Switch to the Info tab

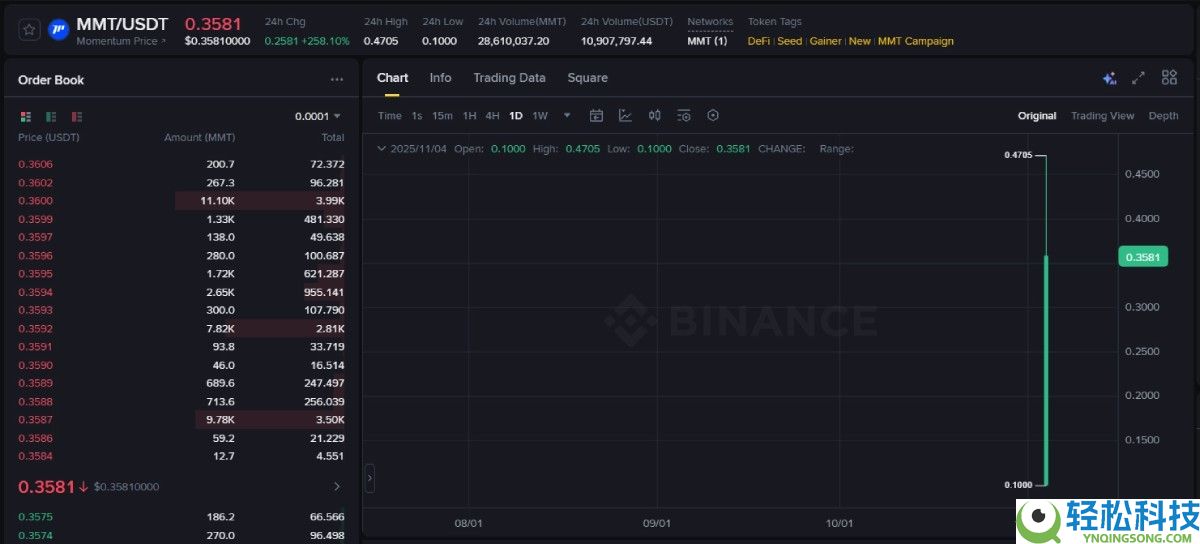440,78
